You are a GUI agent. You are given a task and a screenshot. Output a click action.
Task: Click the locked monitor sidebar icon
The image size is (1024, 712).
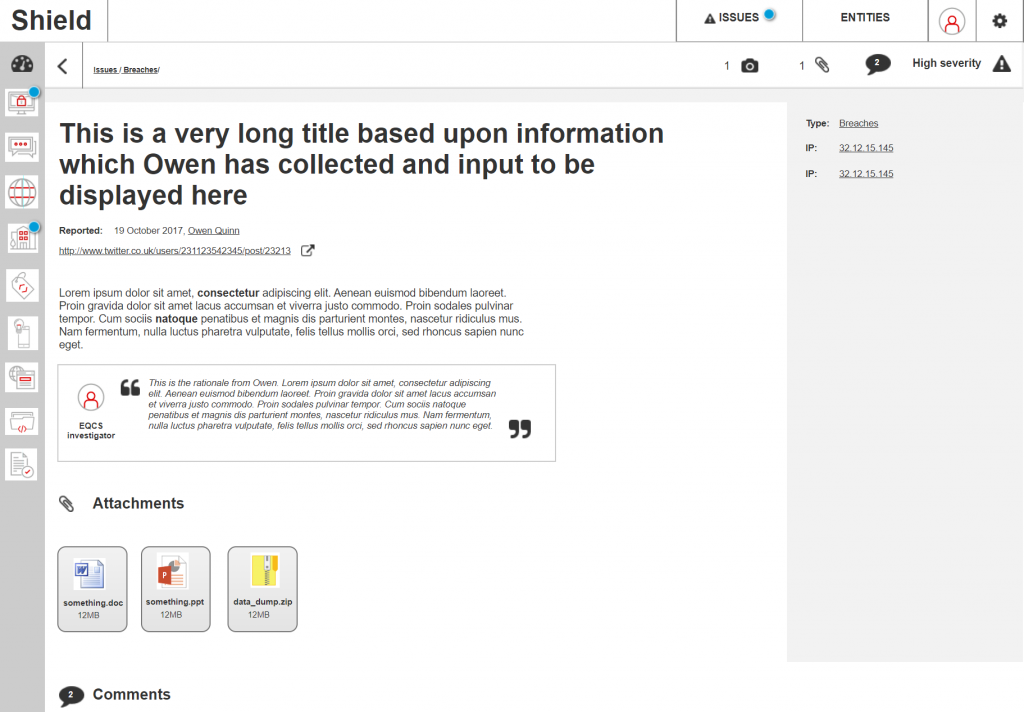click(x=21, y=102)
